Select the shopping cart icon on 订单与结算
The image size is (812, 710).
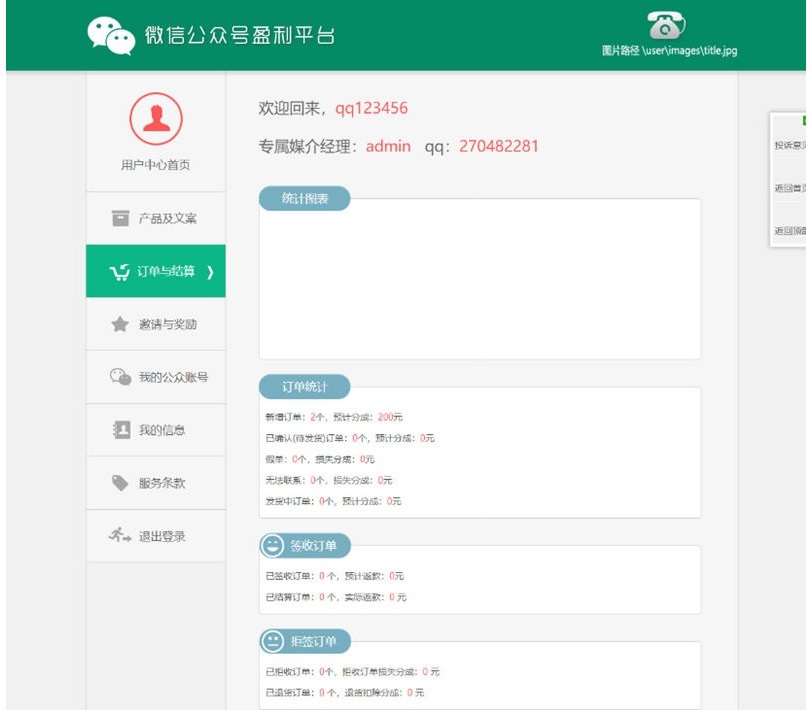123,270
